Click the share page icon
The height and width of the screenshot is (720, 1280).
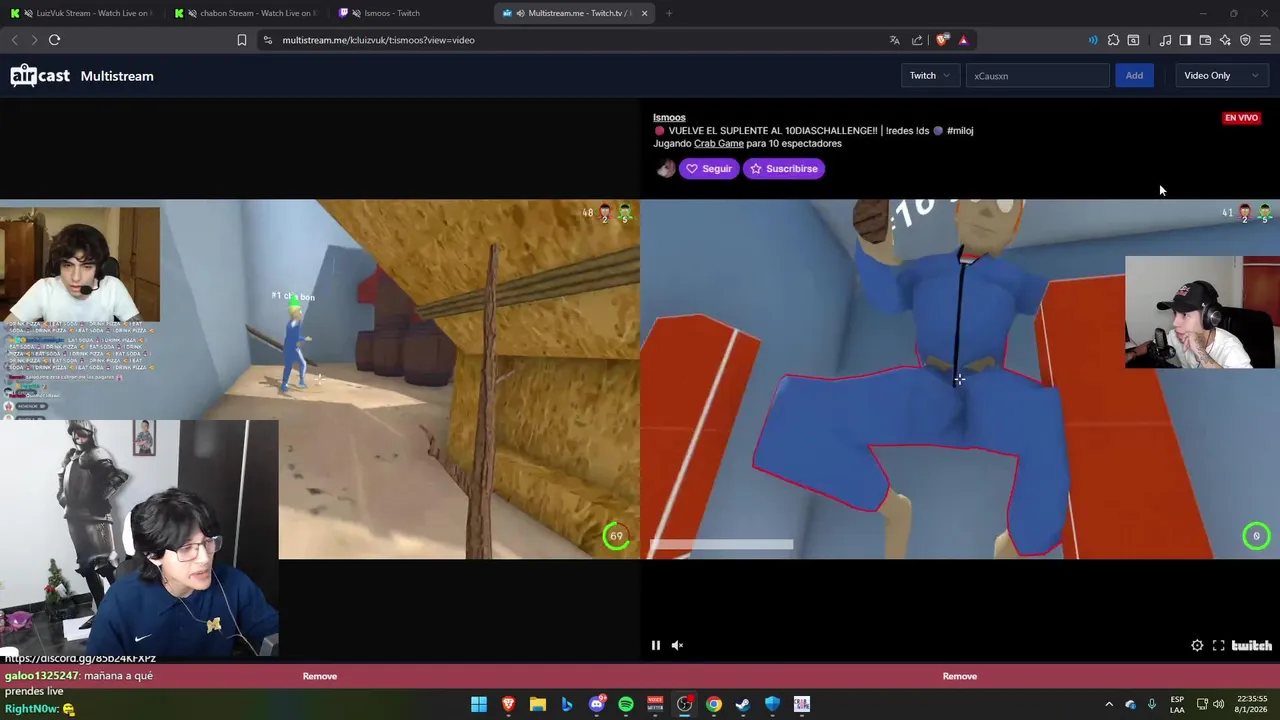pyautogui.click(x=917, y=40)
